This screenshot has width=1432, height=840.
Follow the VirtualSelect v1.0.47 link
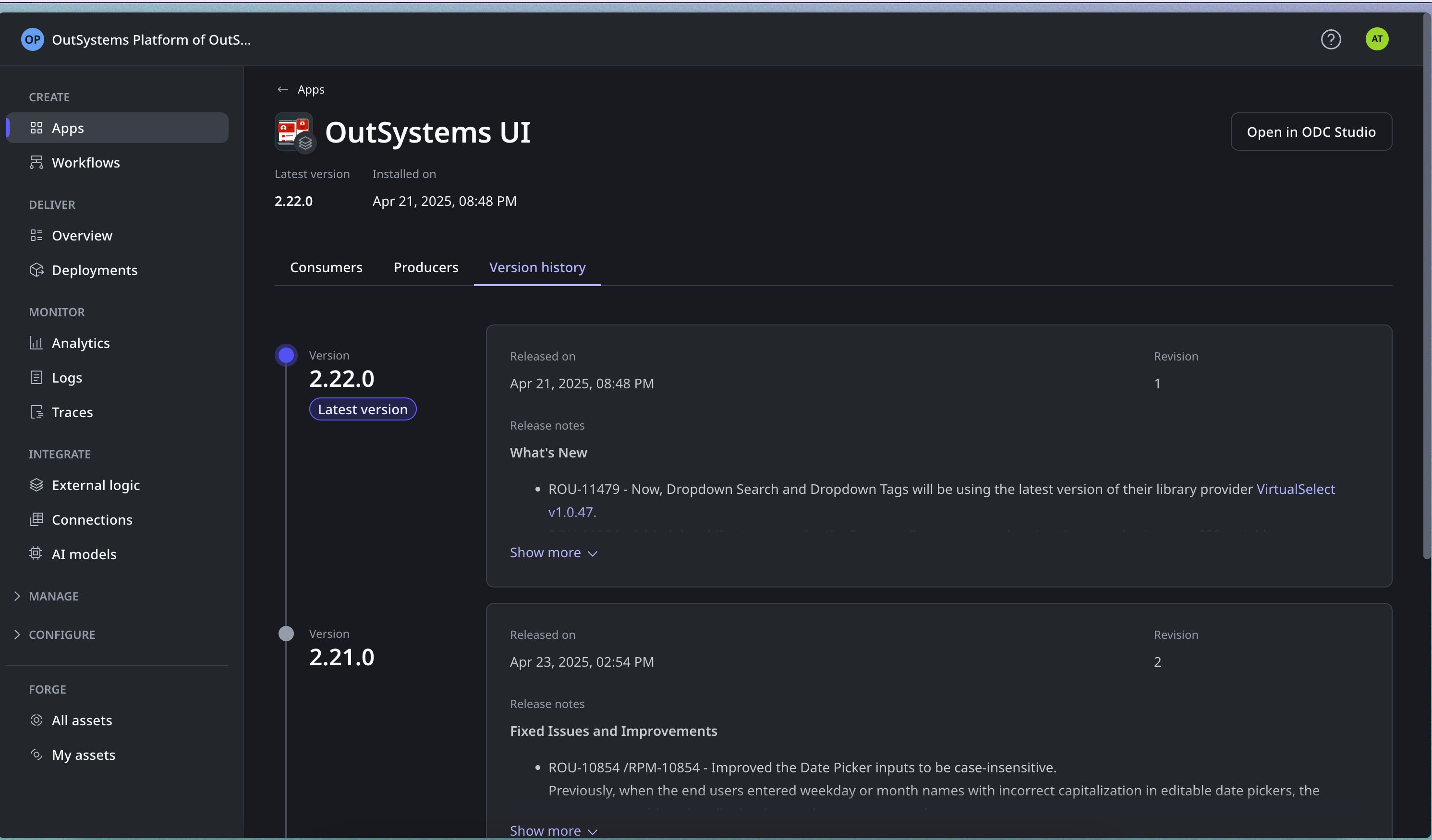pyautogui.click(x=1295, y=489)
